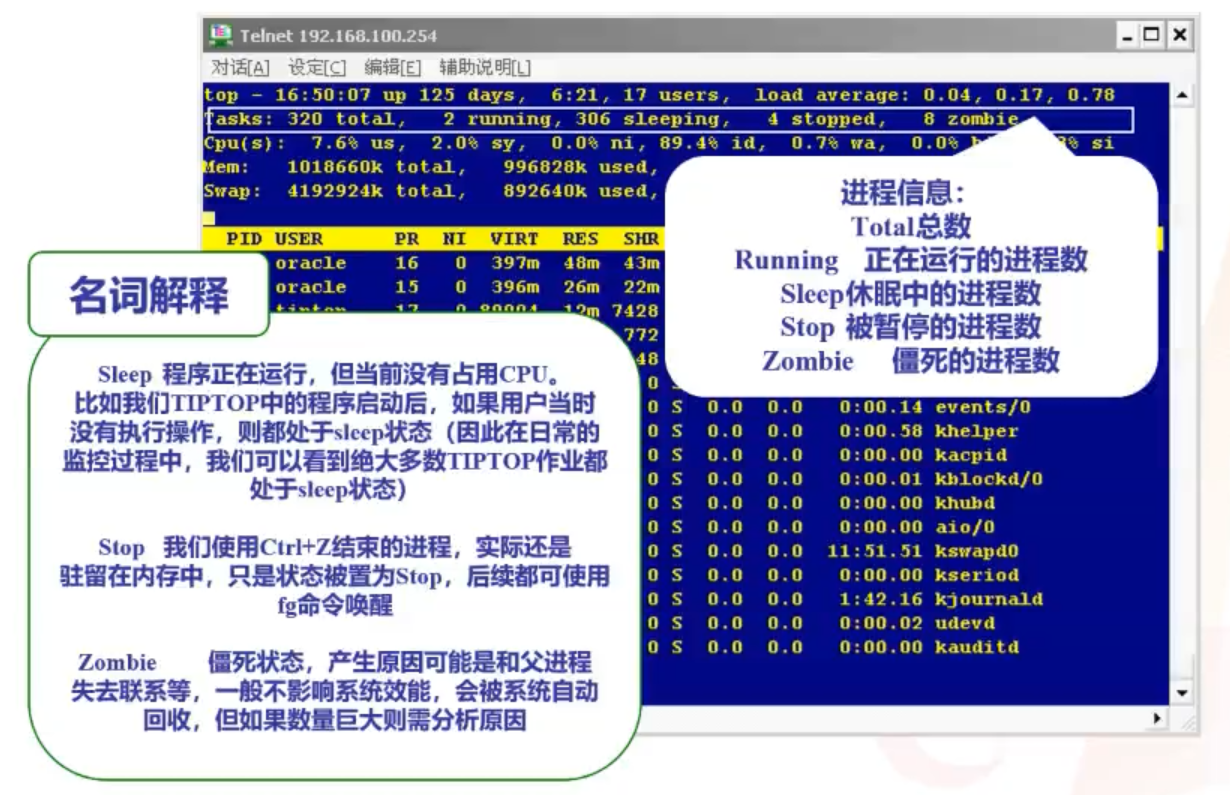Select the kjournald process name
Viewport: 1230px width, 795px height.
[x=989, y=600]
